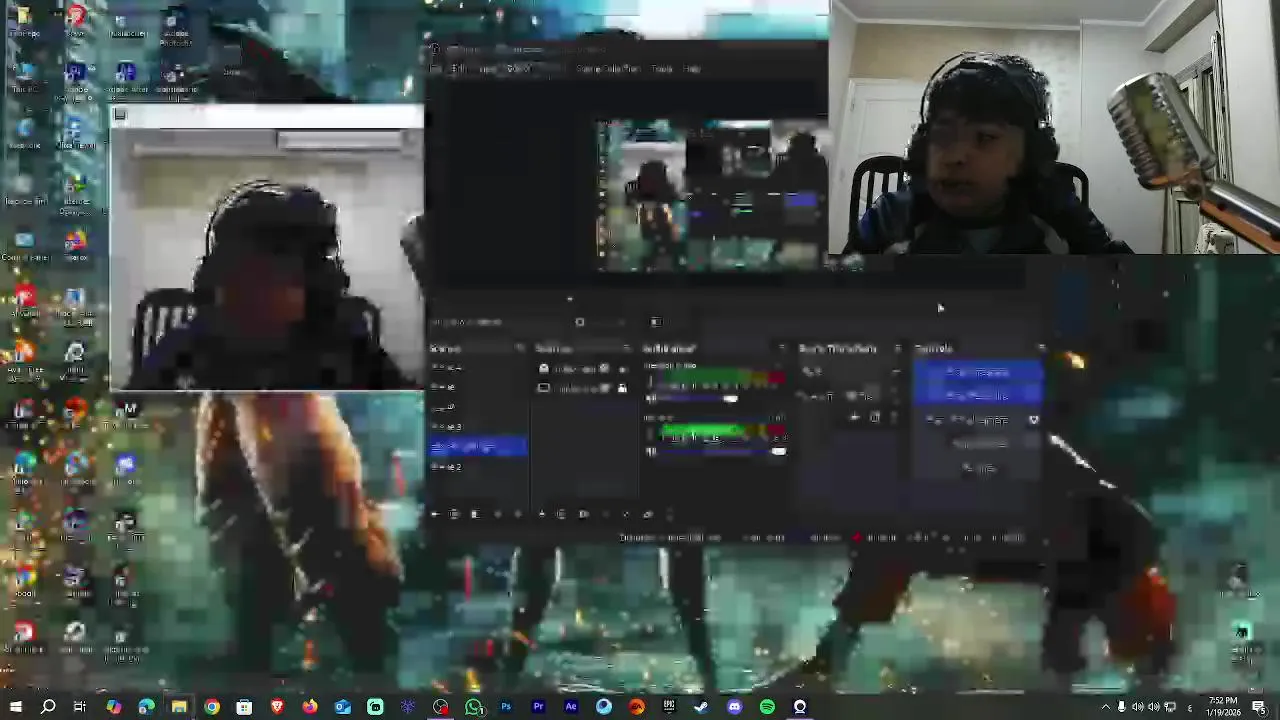Click the OBS preview canvas

coord(710,196)
